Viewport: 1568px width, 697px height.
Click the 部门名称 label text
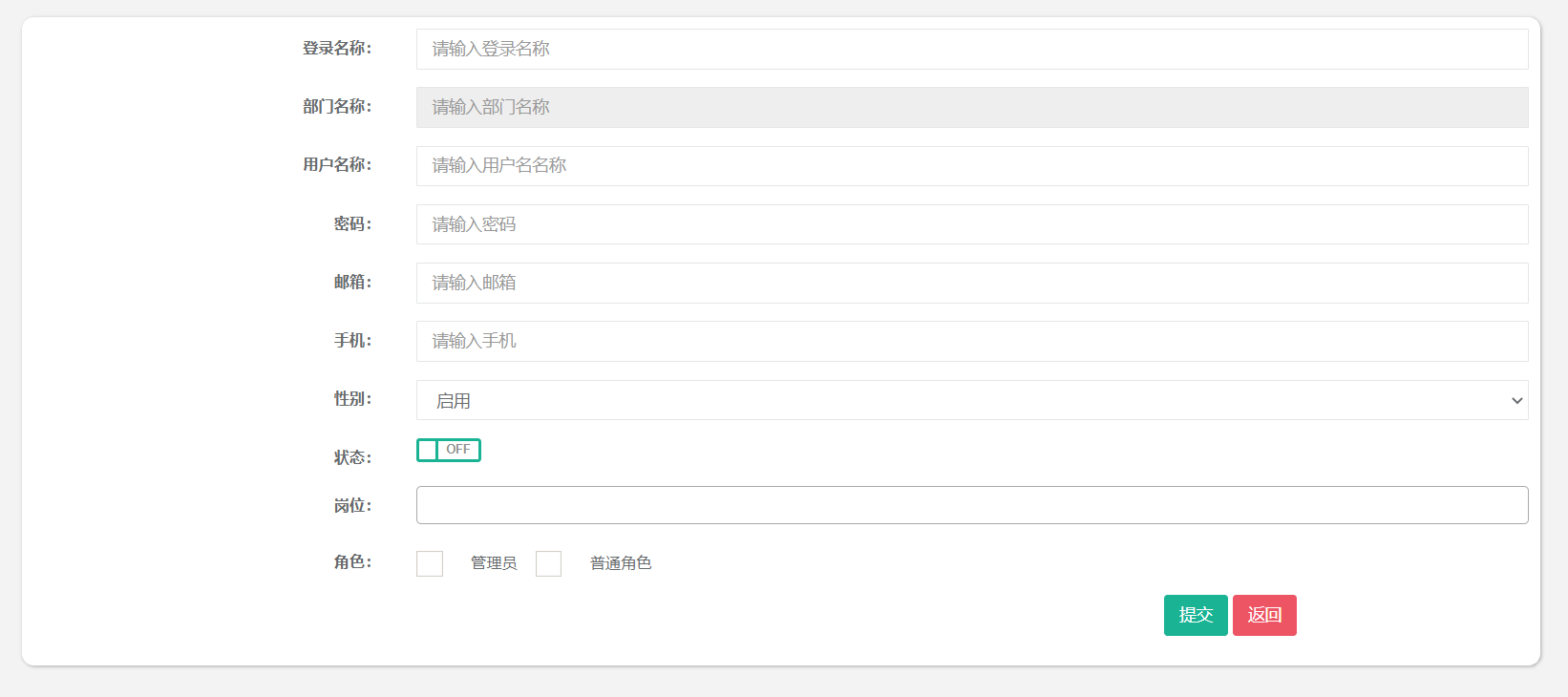click(x=337, y=106)
